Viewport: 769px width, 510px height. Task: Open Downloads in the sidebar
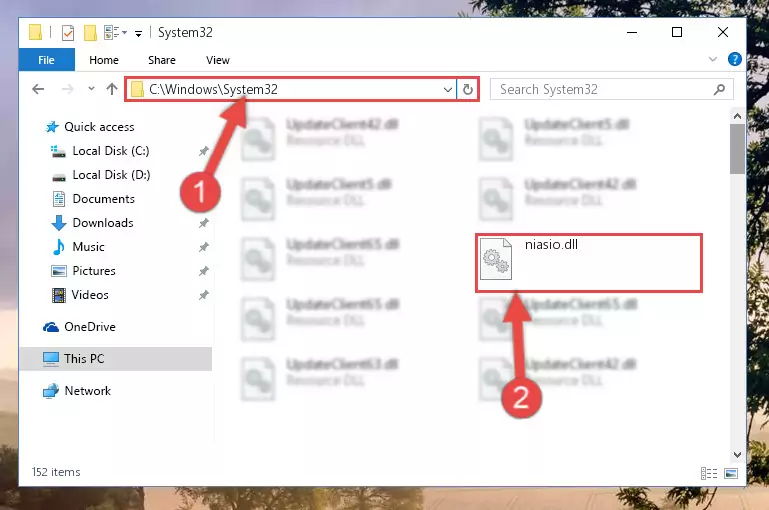click(x=103, y=223)
